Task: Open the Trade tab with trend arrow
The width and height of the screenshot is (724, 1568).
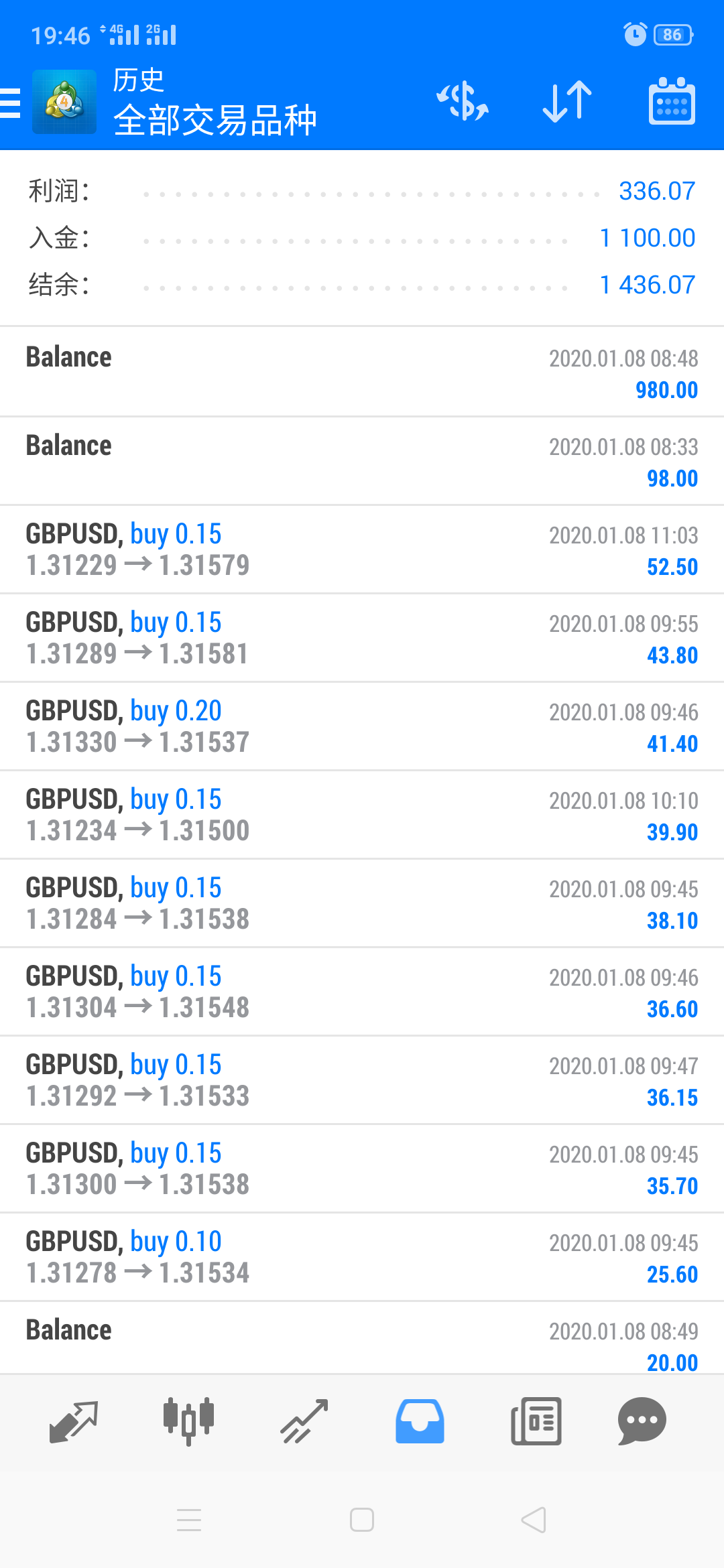Action: tap(304, 1421)
